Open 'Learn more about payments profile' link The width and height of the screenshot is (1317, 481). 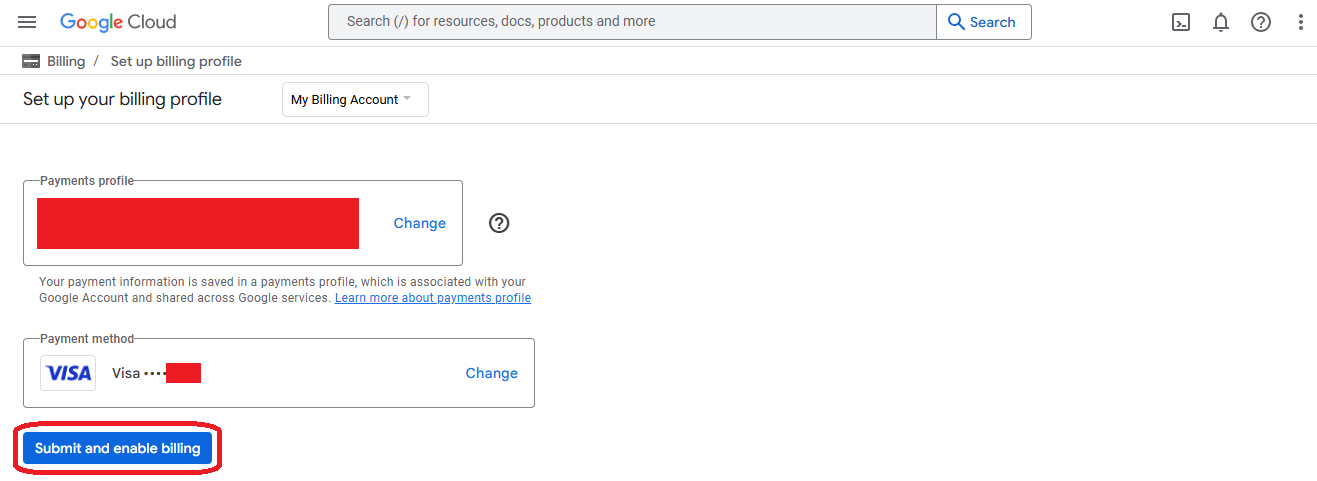coord(432,298)
